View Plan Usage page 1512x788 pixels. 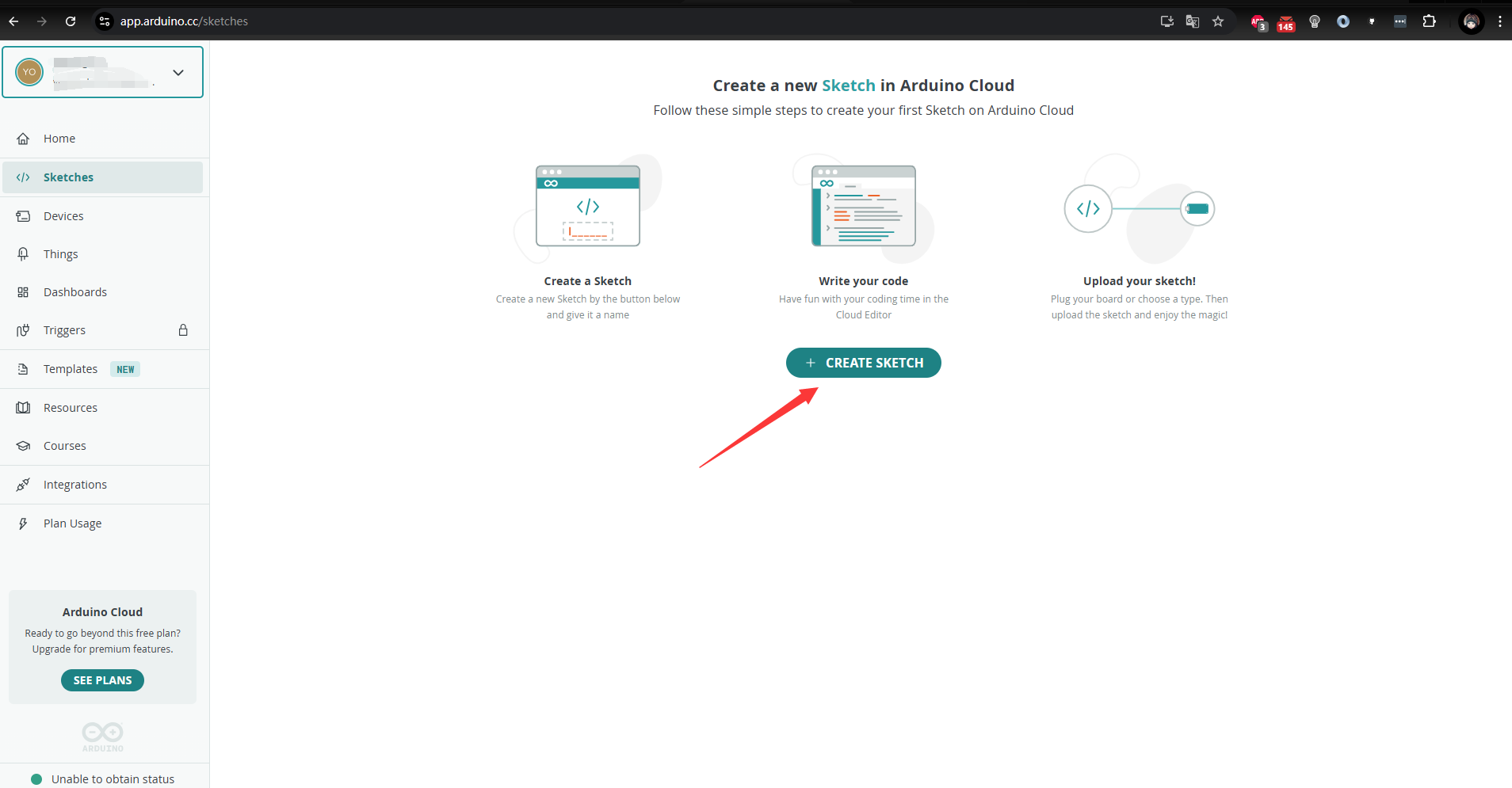coord(103,523)
